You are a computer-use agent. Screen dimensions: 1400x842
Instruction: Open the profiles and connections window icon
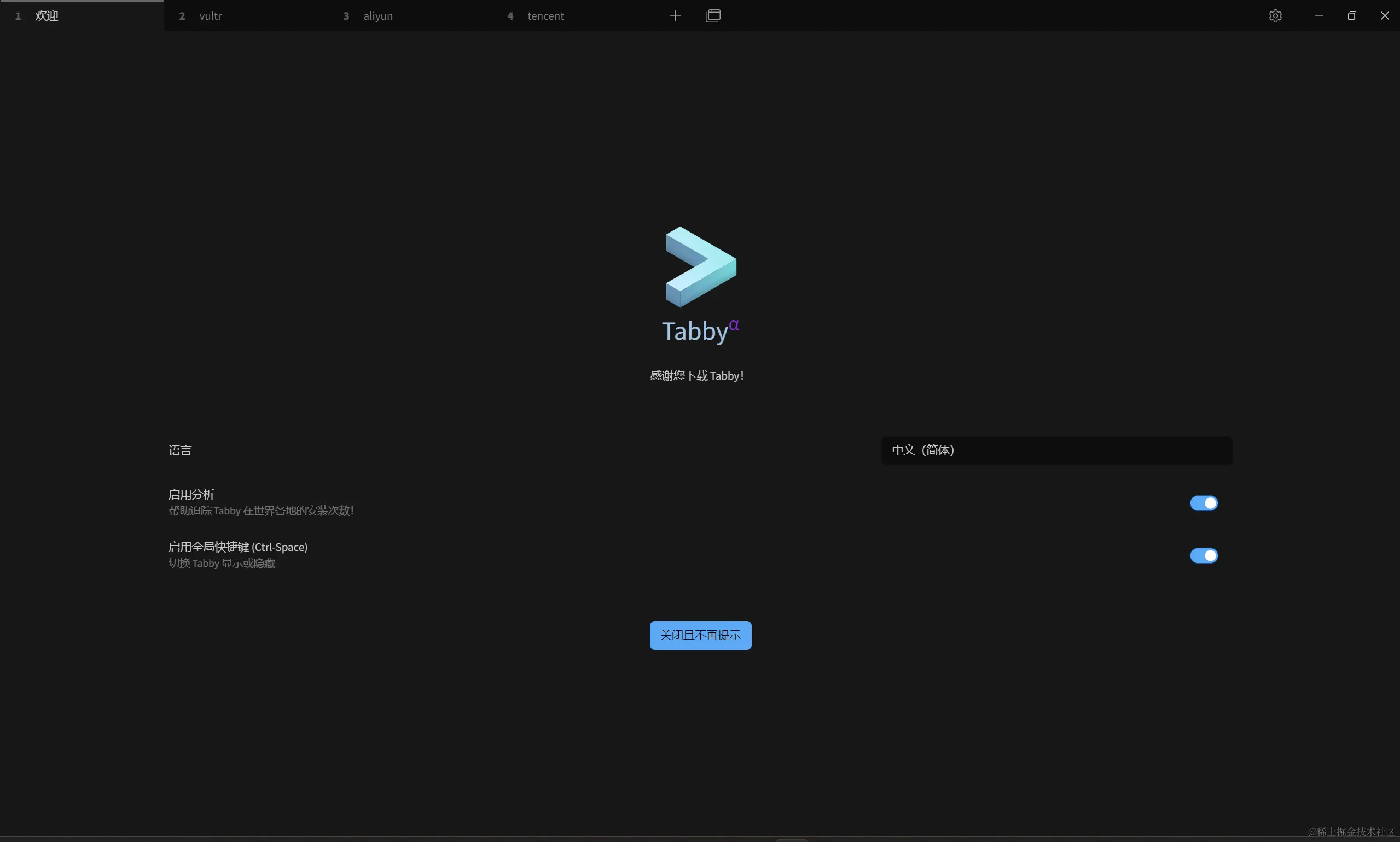(713, 16)
